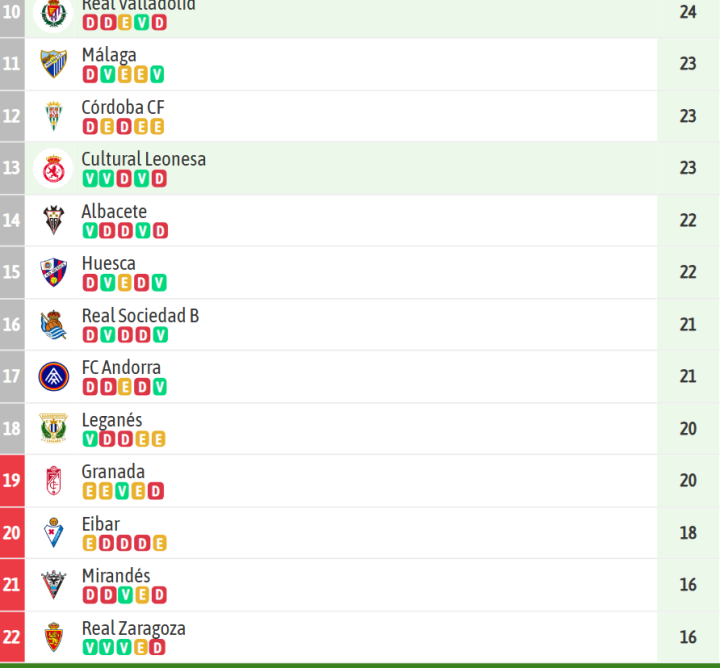Select the Granada club badge
720x668 pixels.
tap(53, 480)
